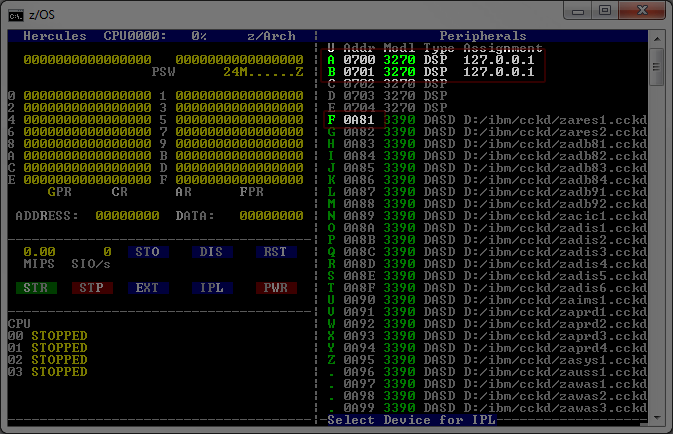Select the FPR register view
This screenshot has height=434, width=673.
(x=252, y=192)
